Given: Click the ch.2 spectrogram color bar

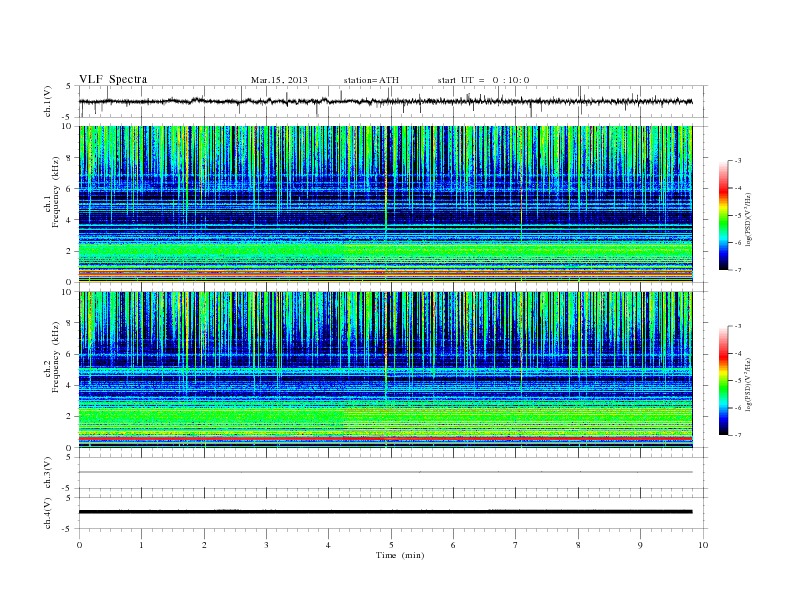Looking at the screenshot, I should click(x=723, y=381).
